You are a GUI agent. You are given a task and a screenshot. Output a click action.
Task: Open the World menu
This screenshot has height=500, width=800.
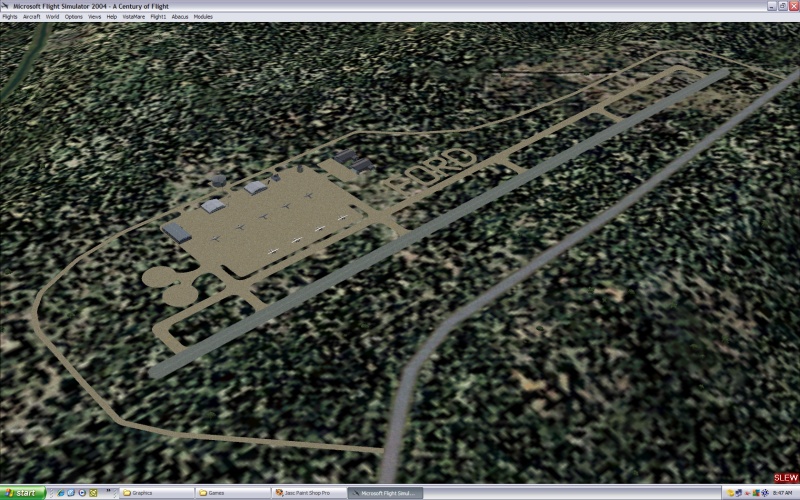pos(52,17)
